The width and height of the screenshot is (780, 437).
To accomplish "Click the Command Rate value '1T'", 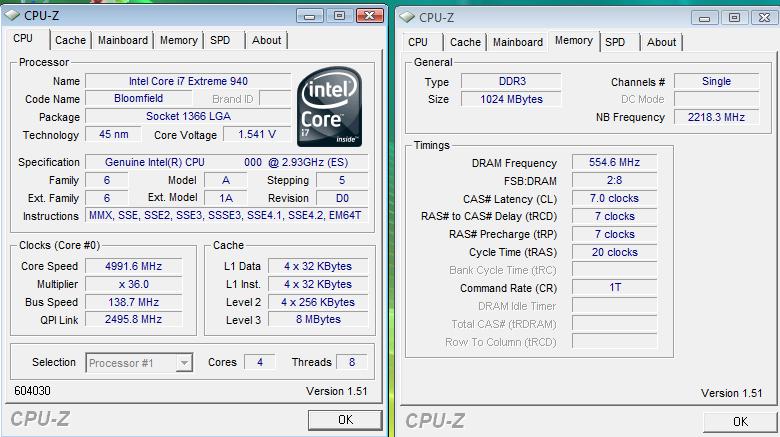I will pos(614,287).
